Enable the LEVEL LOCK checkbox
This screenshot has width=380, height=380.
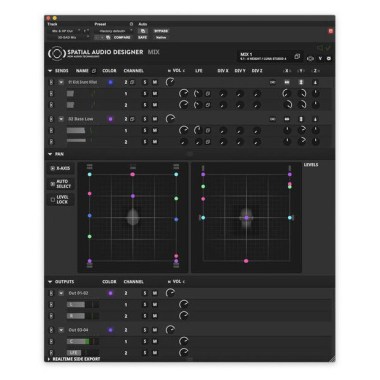click(x=52, y=200)
